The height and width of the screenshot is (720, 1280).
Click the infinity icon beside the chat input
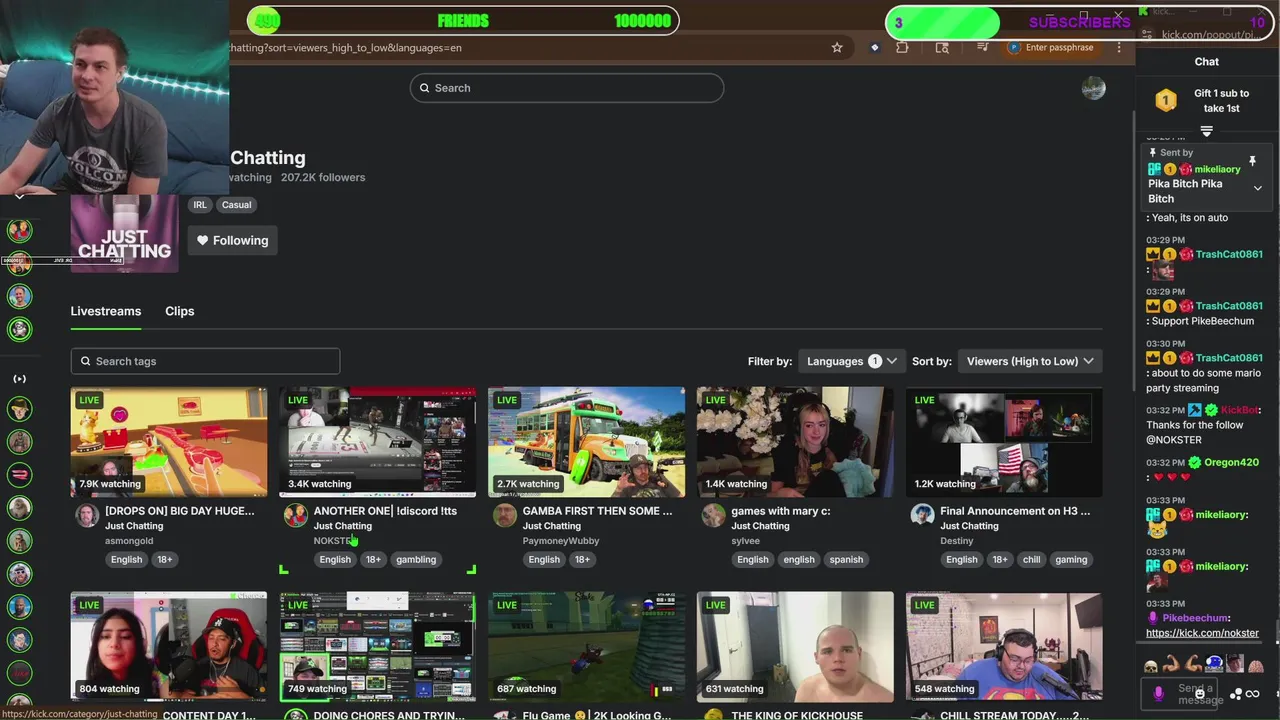1253,694
